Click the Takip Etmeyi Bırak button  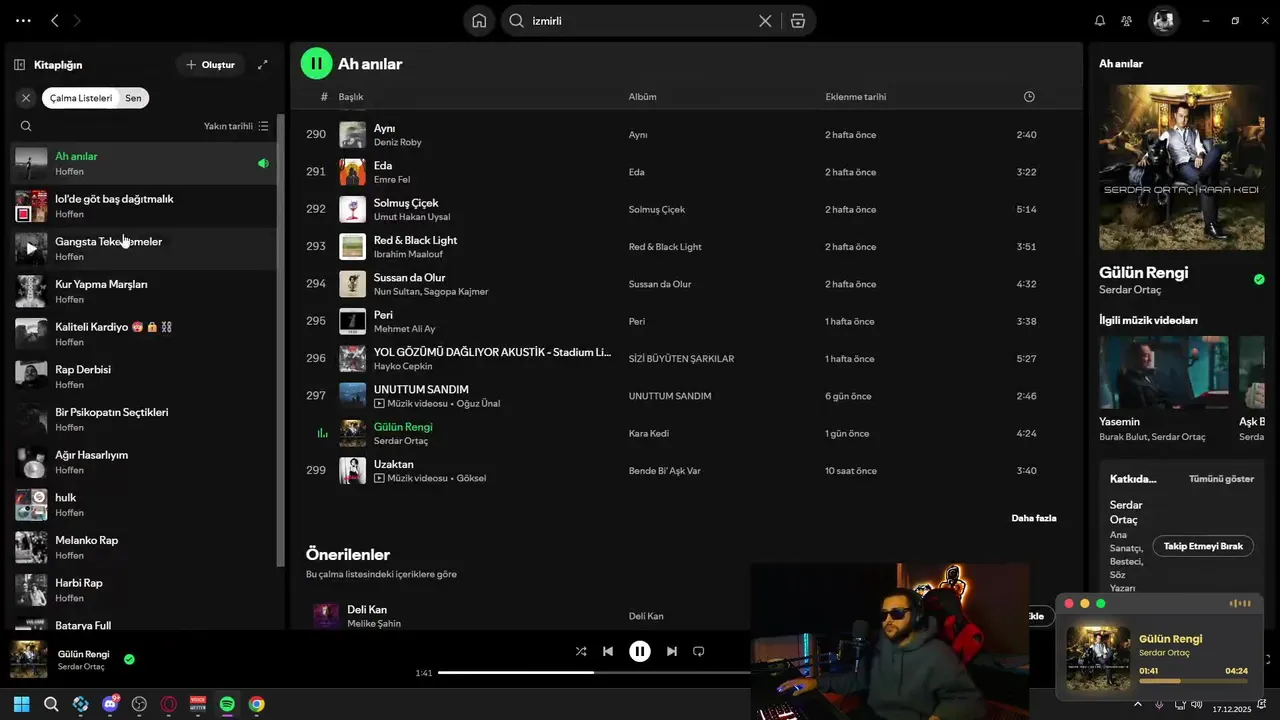1203,546
